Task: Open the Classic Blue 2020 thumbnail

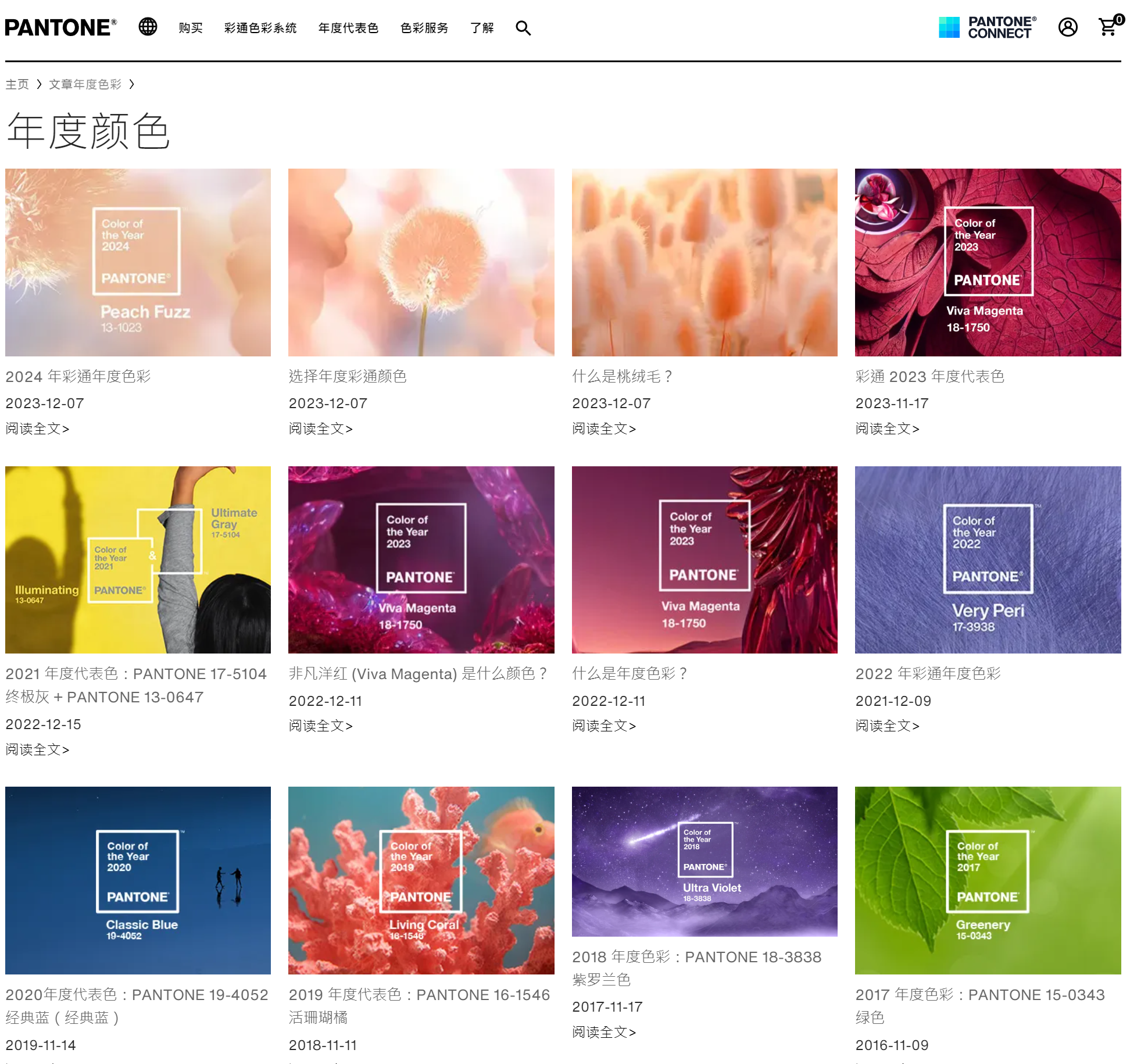Action: 138,880
